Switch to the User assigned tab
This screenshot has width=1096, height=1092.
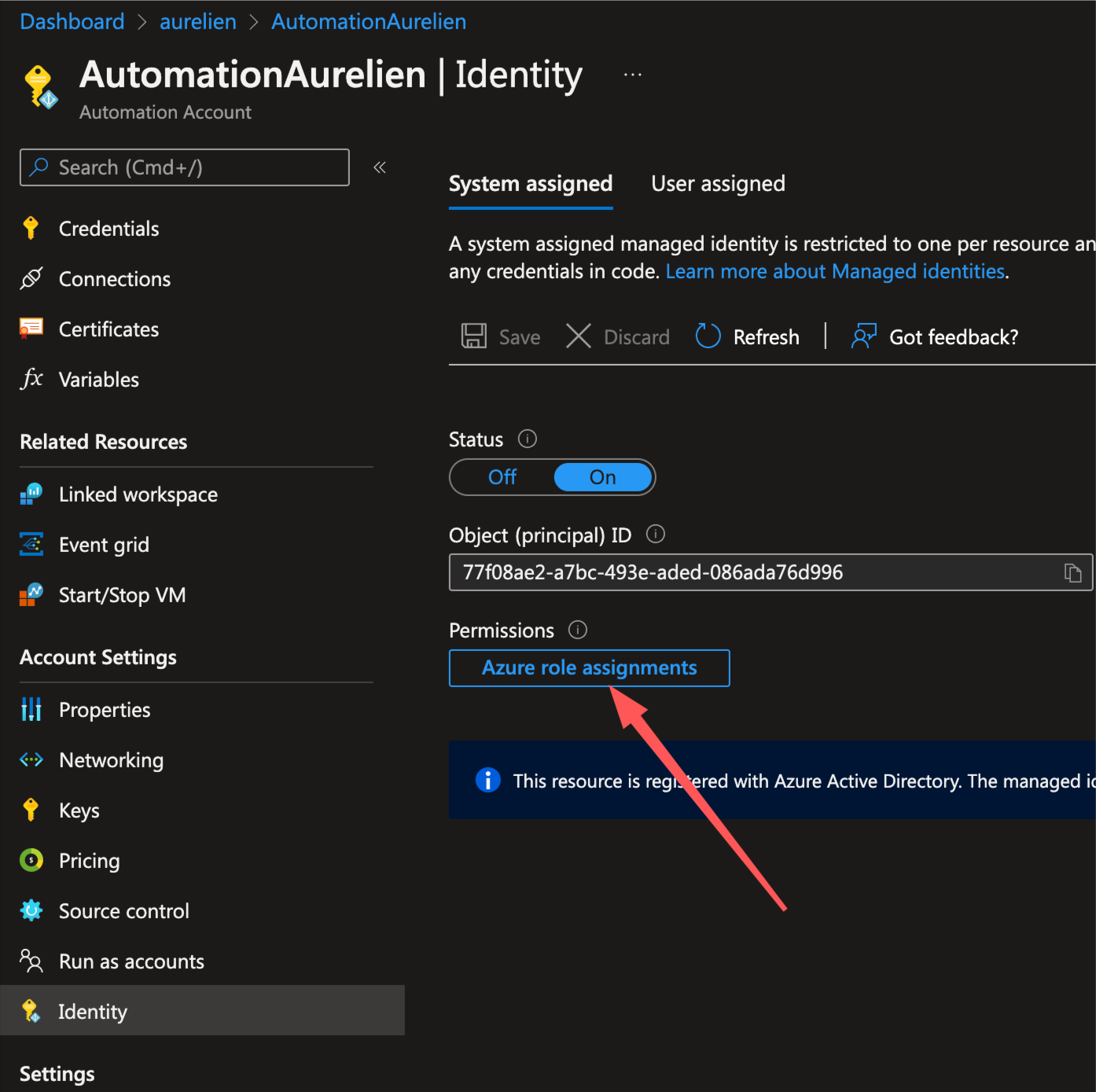pos(718,183)
